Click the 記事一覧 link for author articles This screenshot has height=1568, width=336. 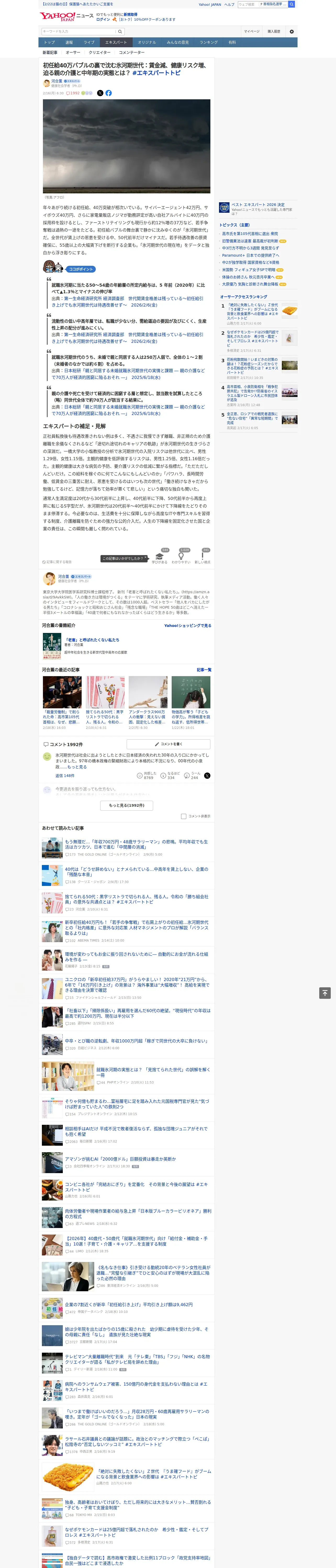click(204, 670)
